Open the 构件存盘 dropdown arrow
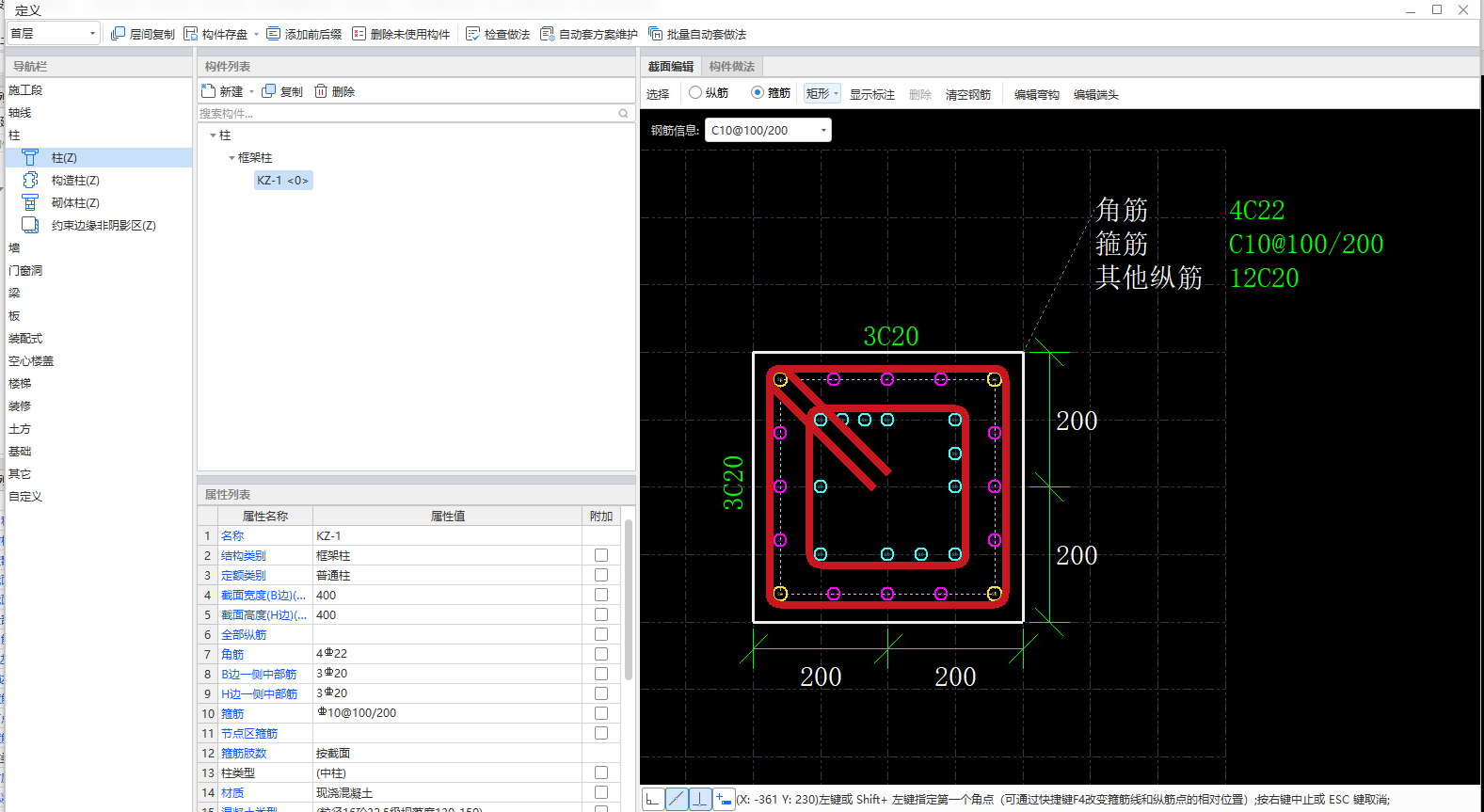1484x812 pixels. 256,34
